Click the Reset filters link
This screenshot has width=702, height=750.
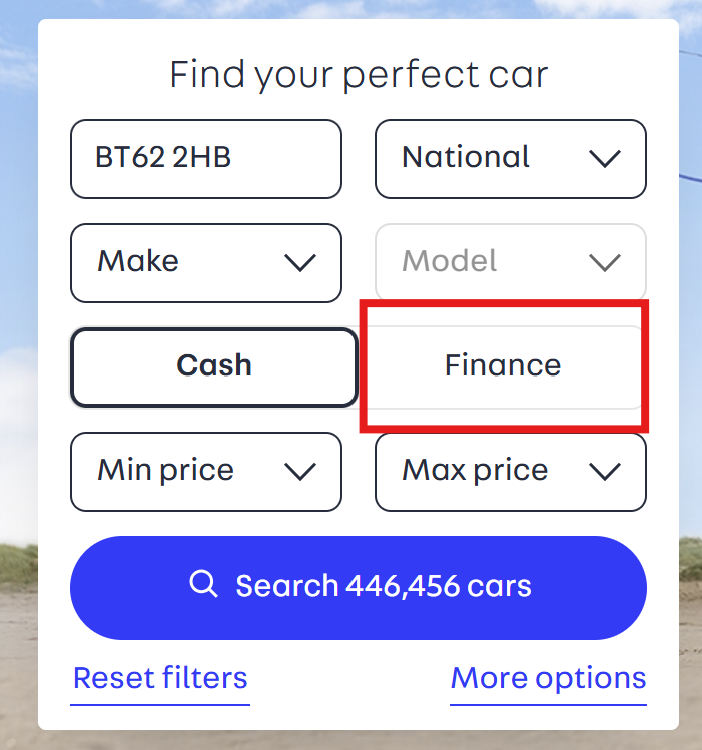(160, 679)
